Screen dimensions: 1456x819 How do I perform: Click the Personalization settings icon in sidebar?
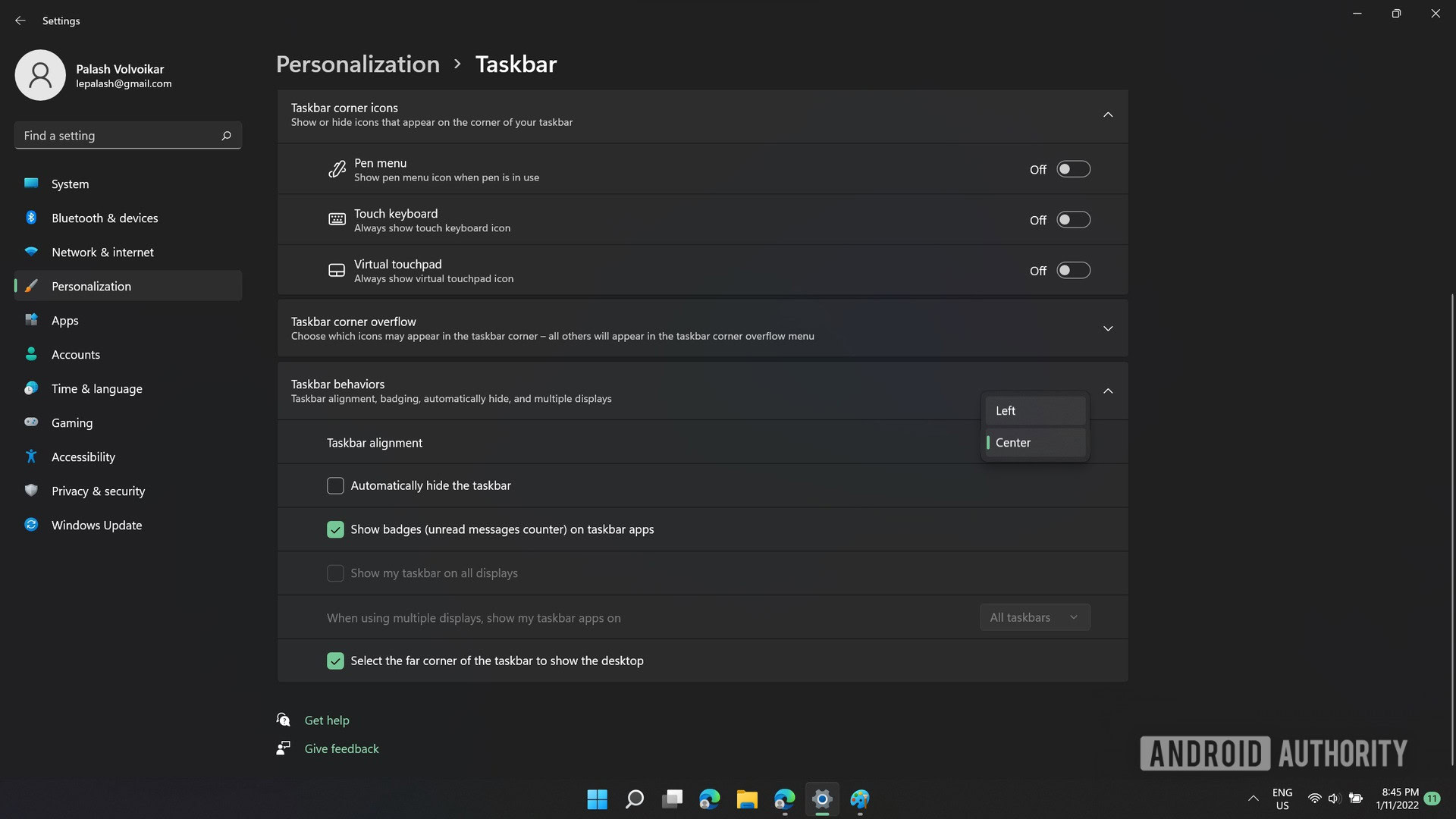pyautogui.click(x=30, y=285)
